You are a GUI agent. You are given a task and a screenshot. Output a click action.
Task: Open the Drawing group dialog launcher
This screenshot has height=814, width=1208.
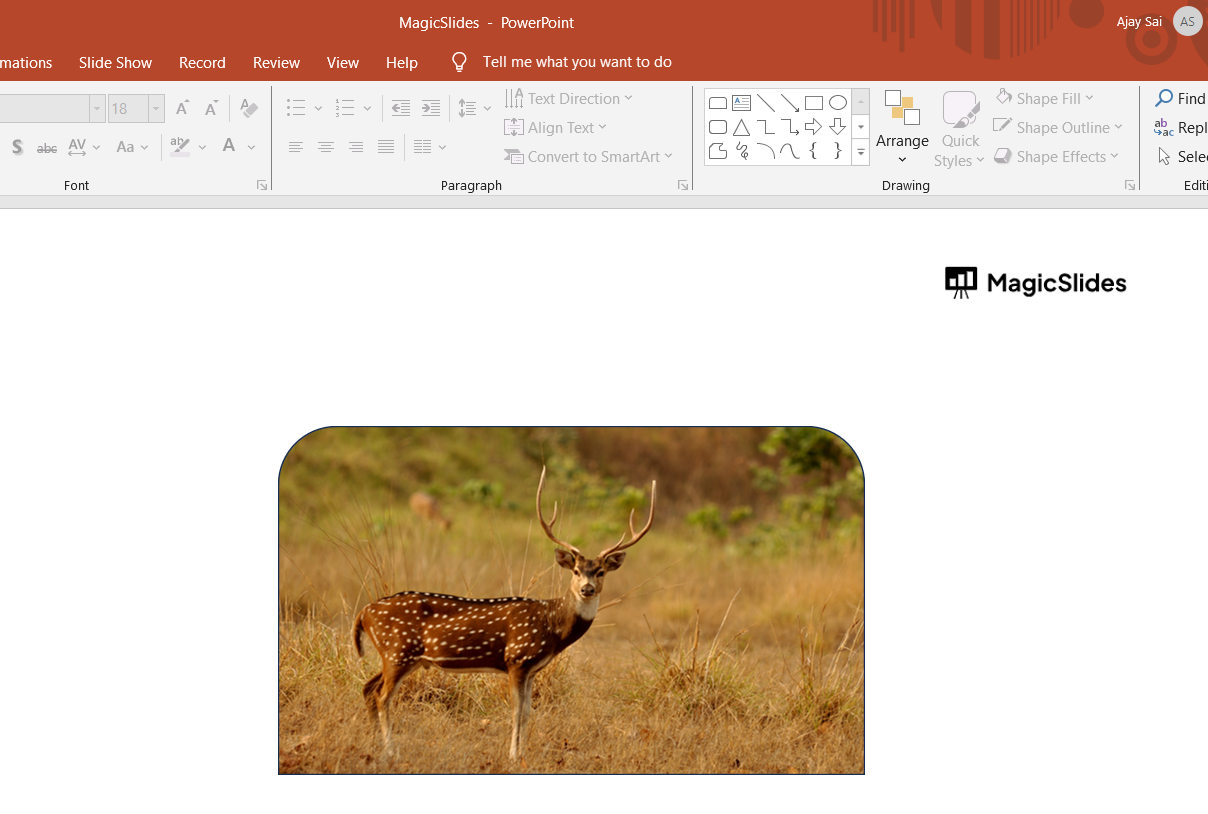(1129, 185)
